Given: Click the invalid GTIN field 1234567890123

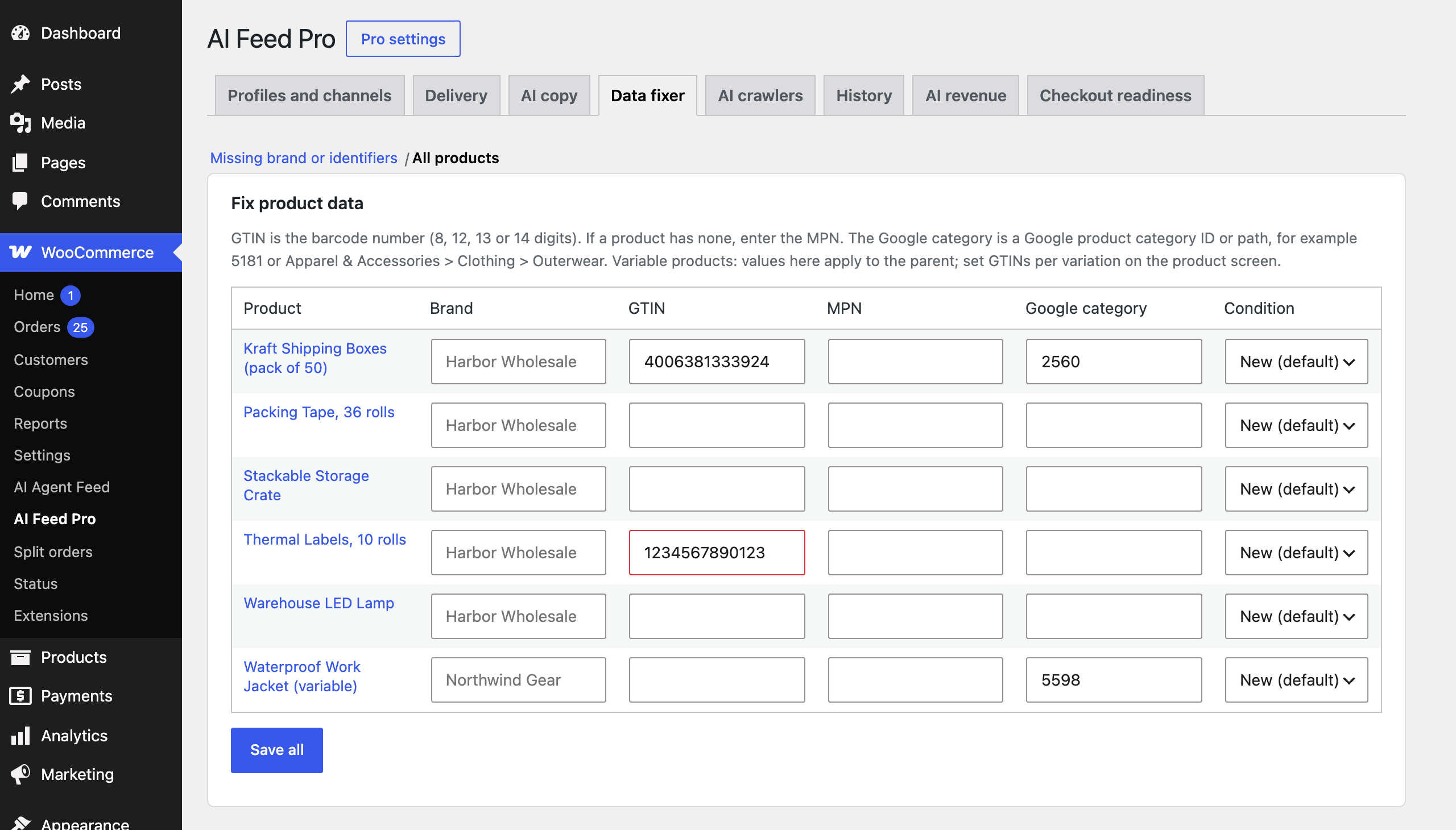Looking at the screenshot, I should [x=717, y=553].
